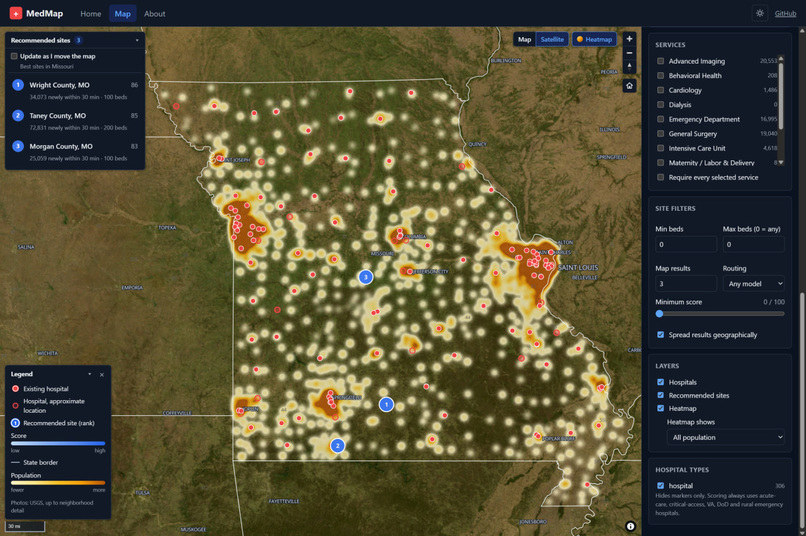
Task: Click rank 1 badge beside Wright County
Action: [18, 85]
